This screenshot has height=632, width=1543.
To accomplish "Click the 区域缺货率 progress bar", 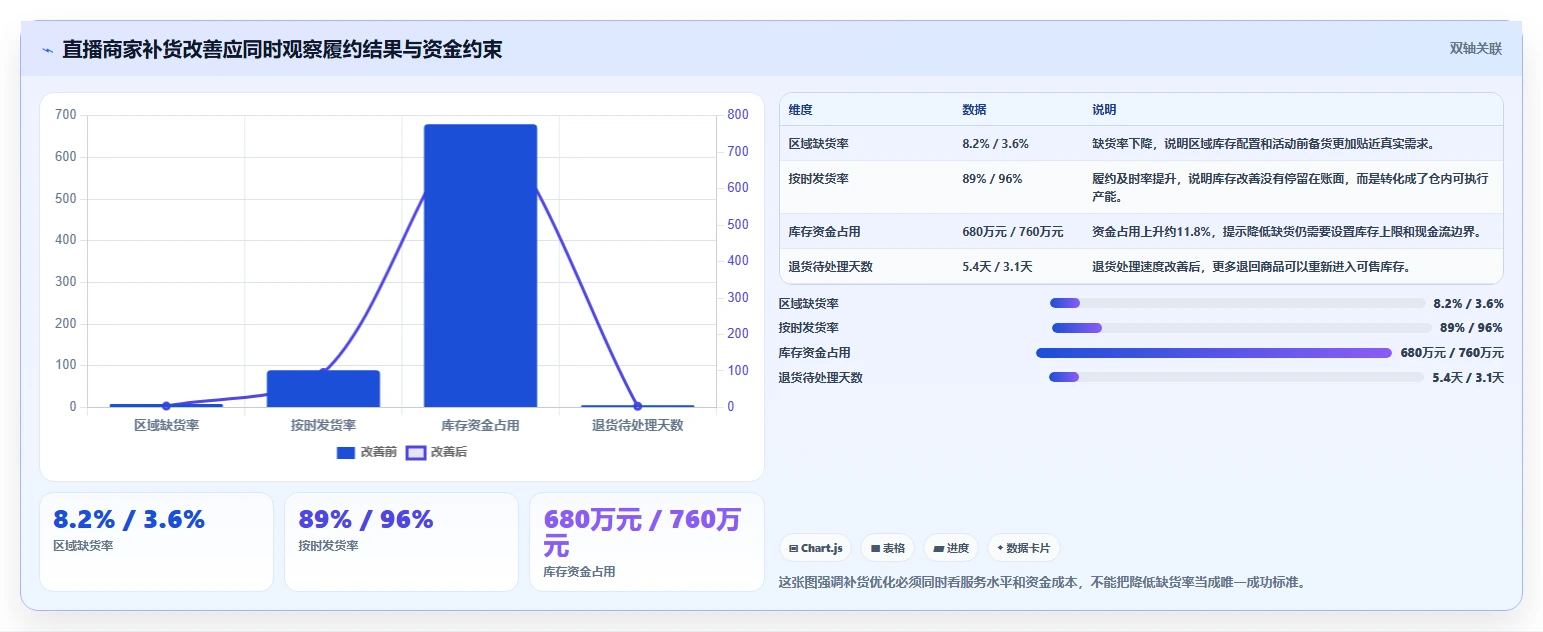I will (x=1237, y=303).
